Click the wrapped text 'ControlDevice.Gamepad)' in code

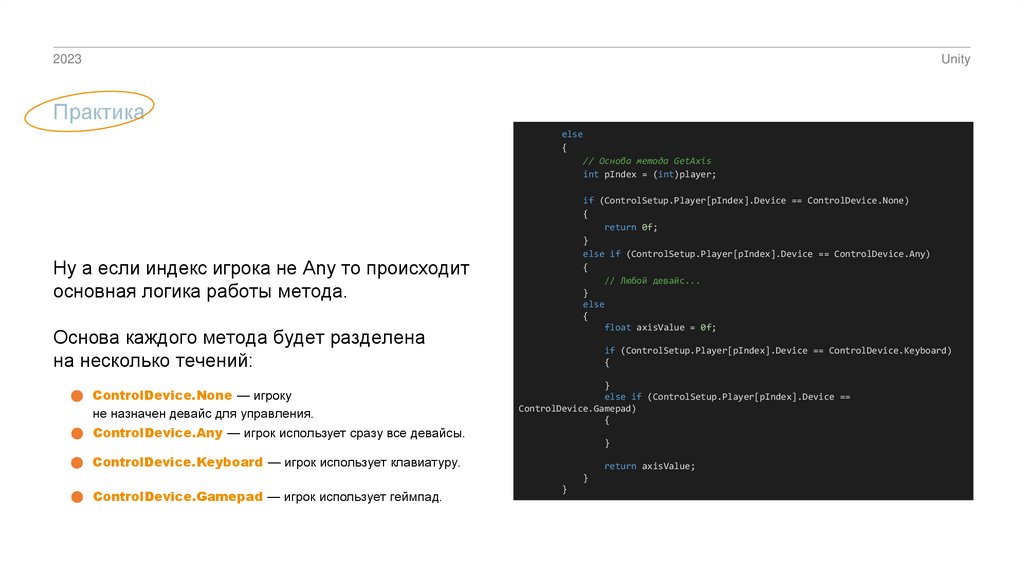(577, 409)
